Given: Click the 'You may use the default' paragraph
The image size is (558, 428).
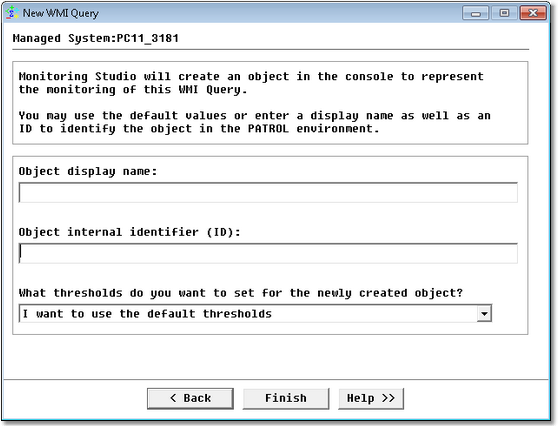Looking at the screenshot, I should point(254,122).
